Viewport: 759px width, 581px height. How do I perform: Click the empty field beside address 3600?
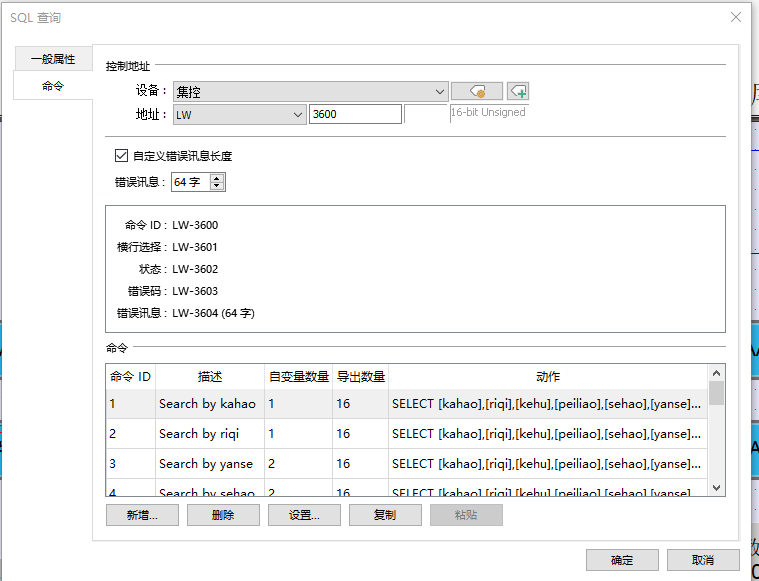point(426,114)
